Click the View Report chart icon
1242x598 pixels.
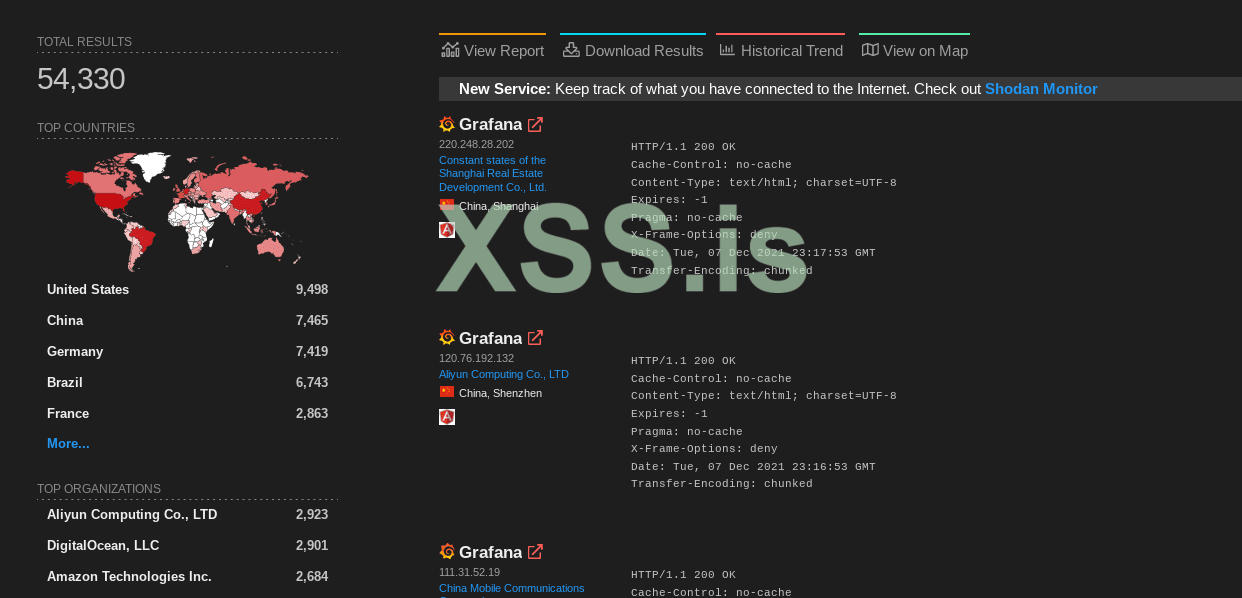pos(450,50)
